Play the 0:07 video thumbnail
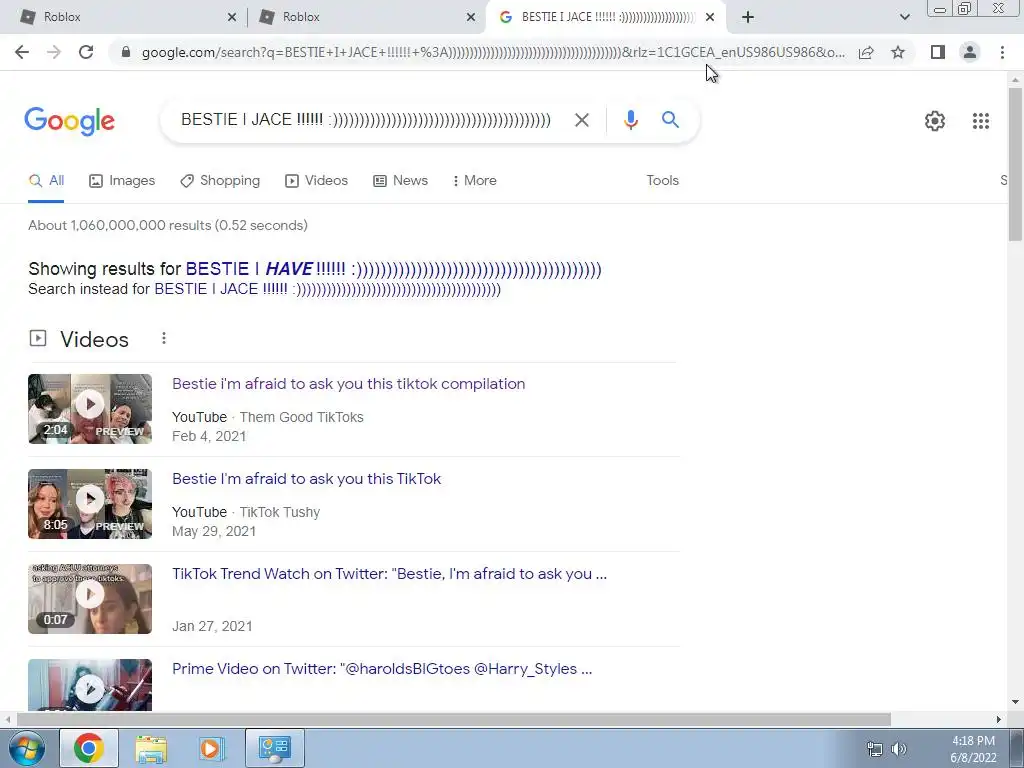 tap(90, 599)
